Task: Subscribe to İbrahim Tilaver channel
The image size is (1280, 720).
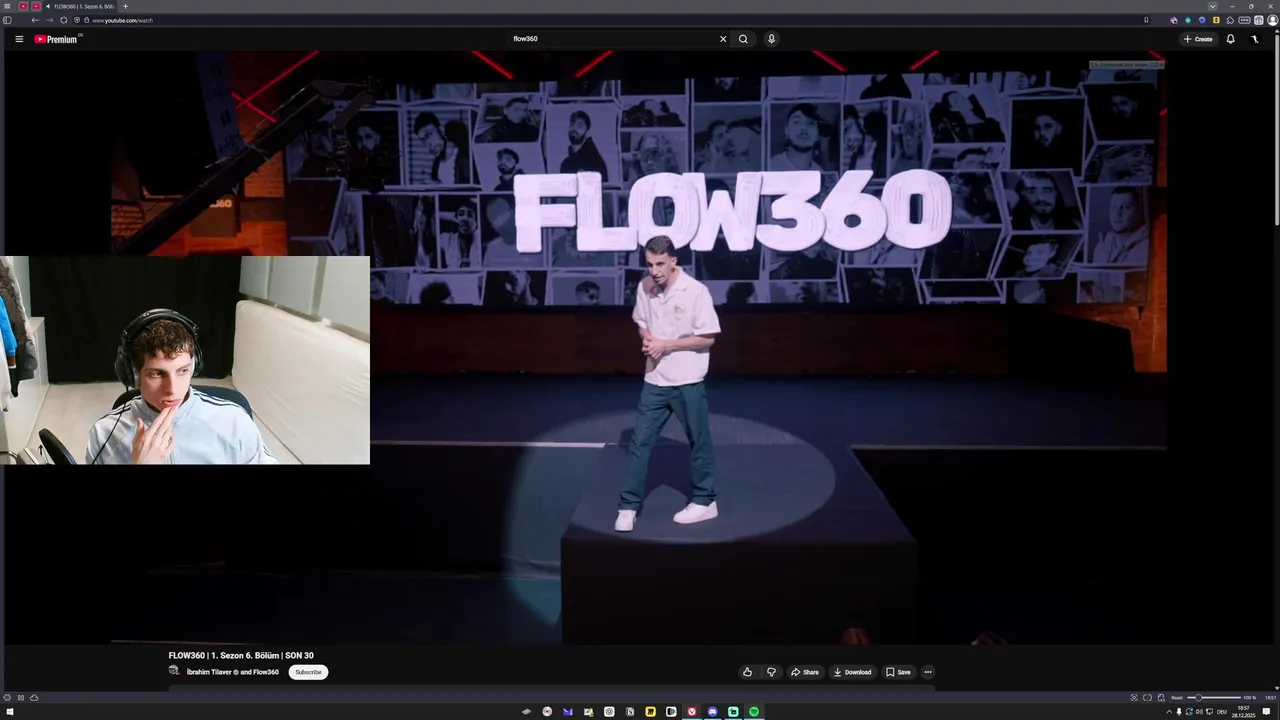Action: [x=308, y=672]
